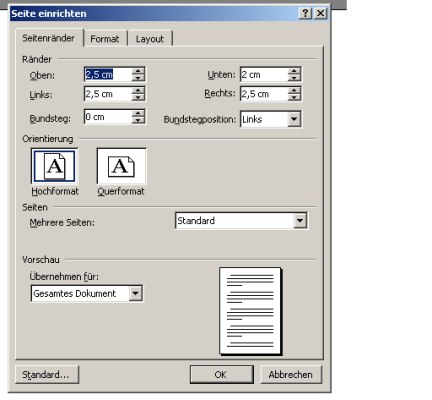Confirm settings with the OK button

222,374
